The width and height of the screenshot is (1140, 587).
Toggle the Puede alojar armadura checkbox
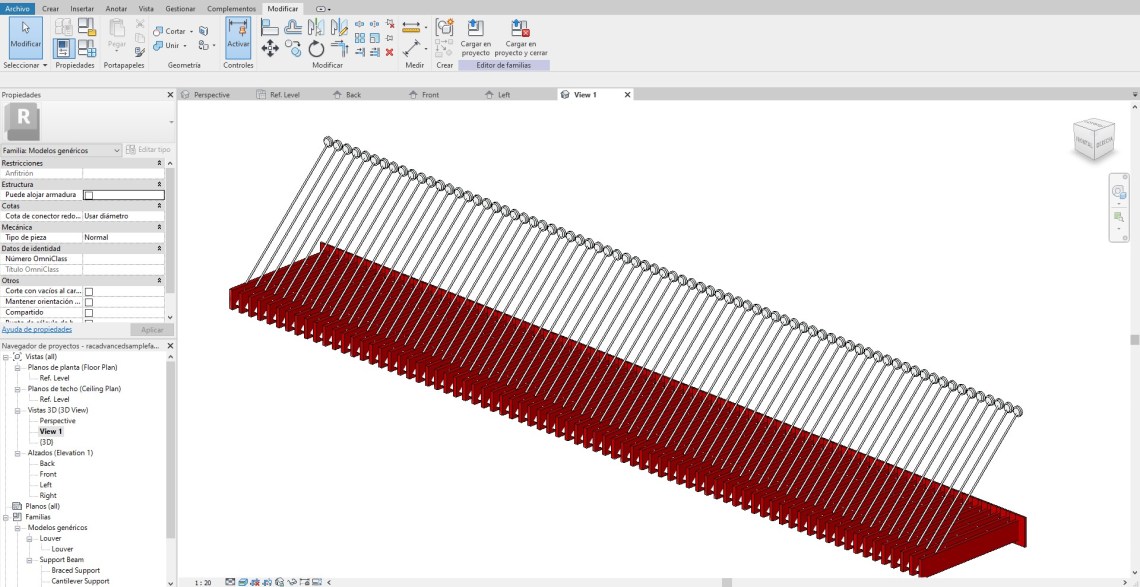pyautogui.click(x=88, y=195)
